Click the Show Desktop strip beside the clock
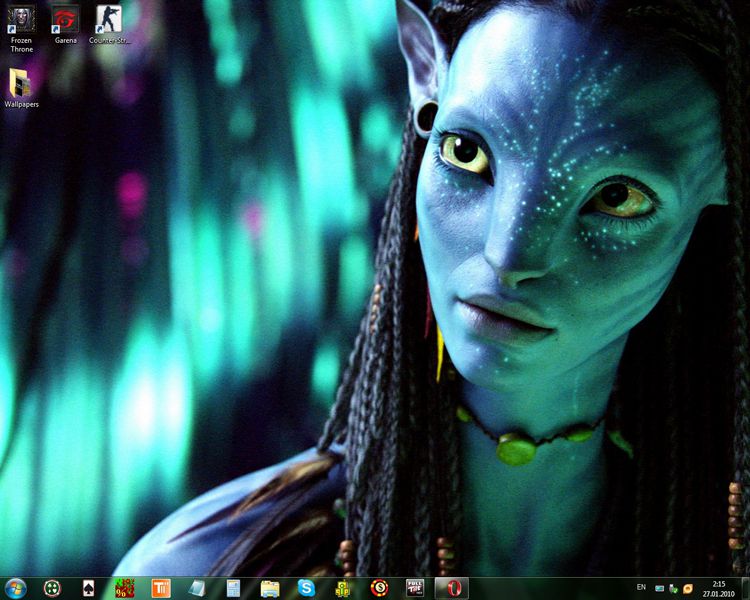This screenshot has width=750, height=600. [746, 589]
